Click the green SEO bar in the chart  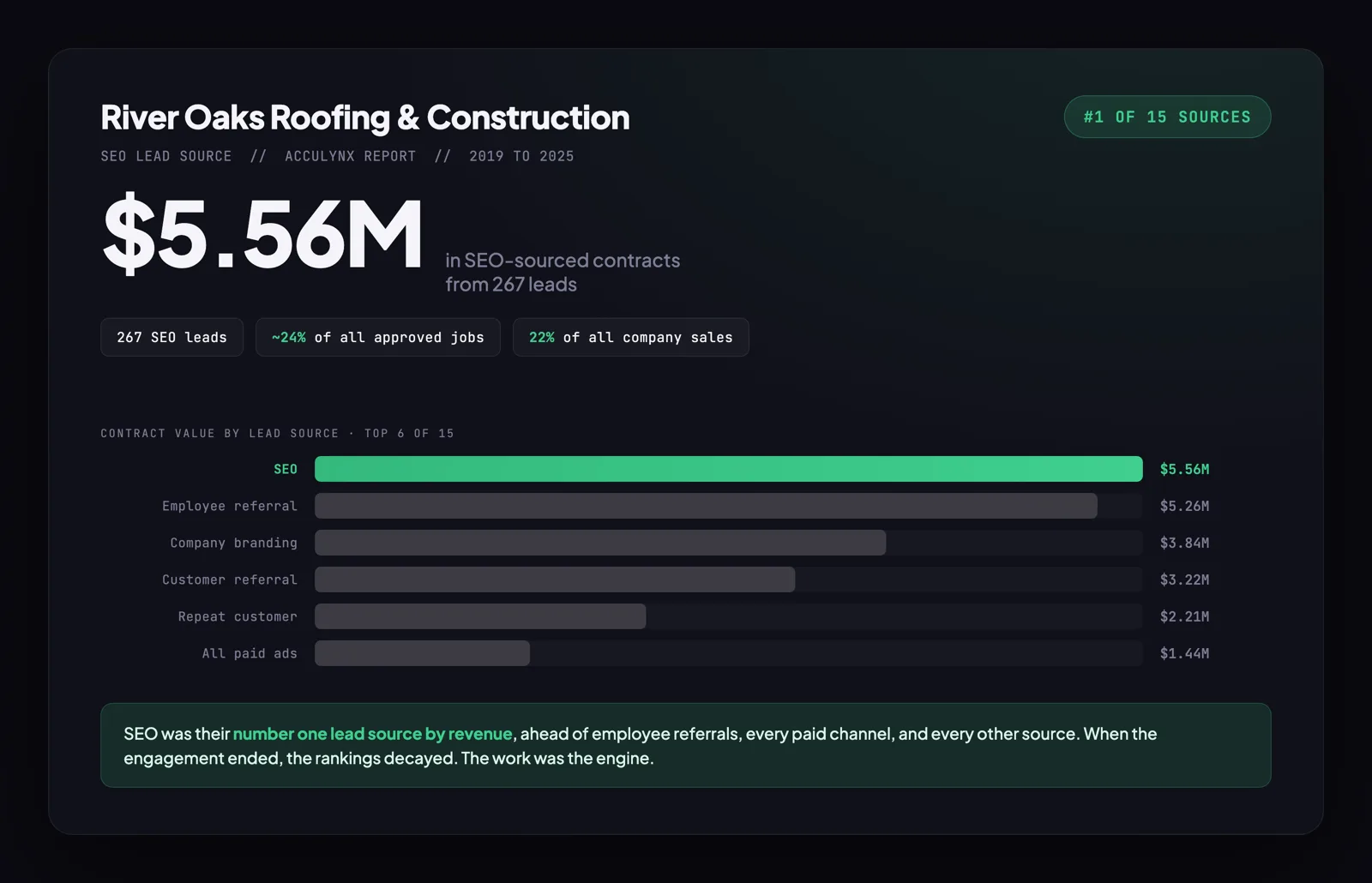729,469
